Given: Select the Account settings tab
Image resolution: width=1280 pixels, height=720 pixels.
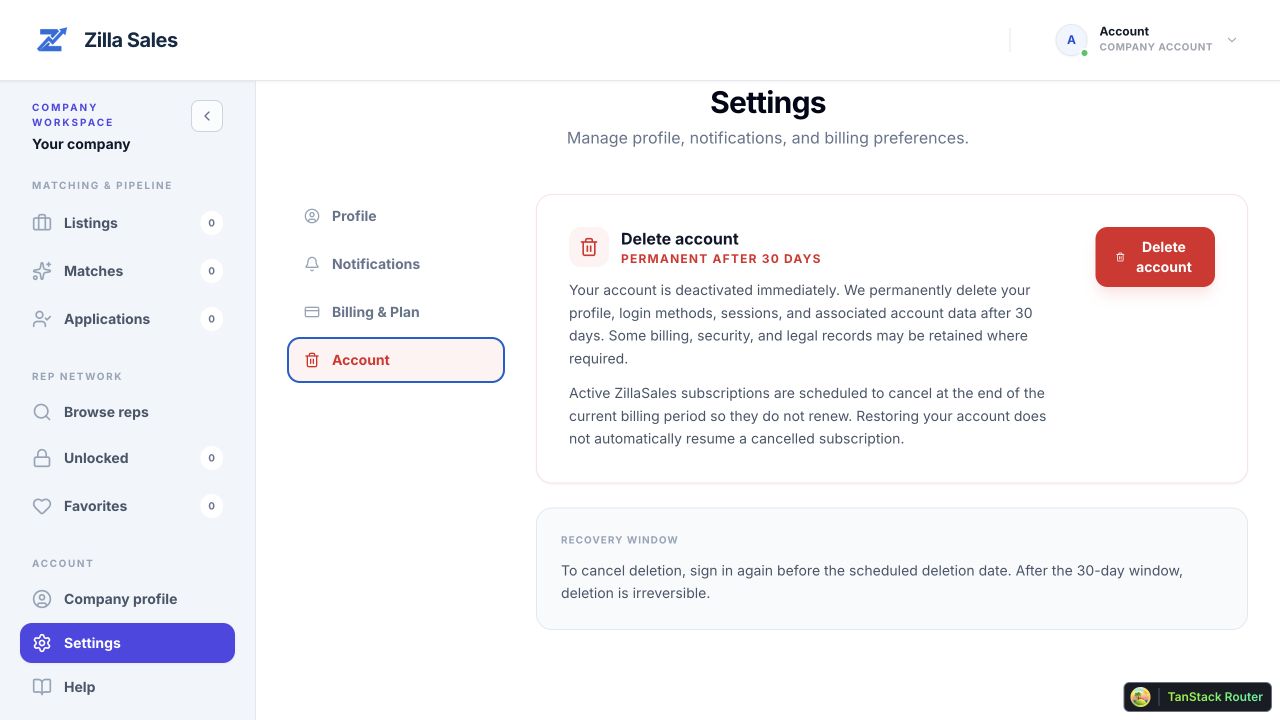Looking at the screenshot, I should [396, 360].
